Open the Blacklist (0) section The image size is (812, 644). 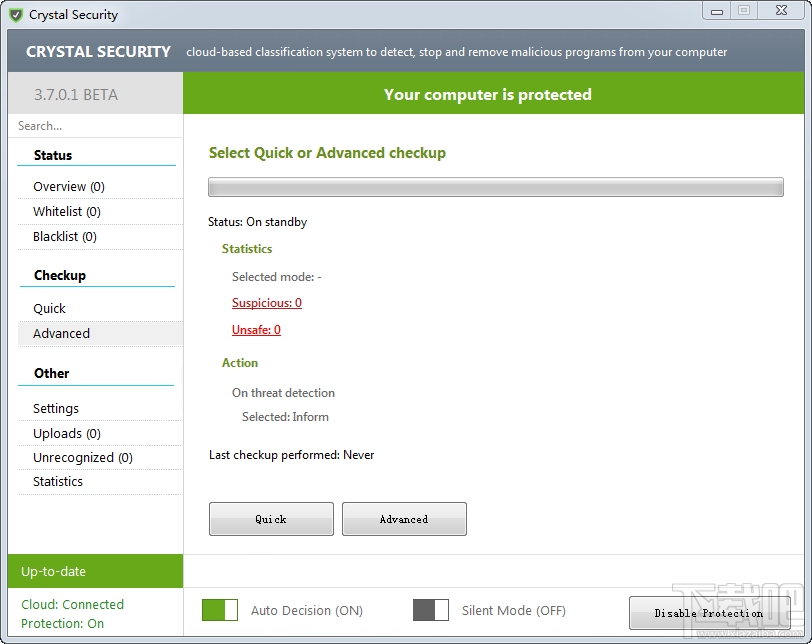[65, 236]
